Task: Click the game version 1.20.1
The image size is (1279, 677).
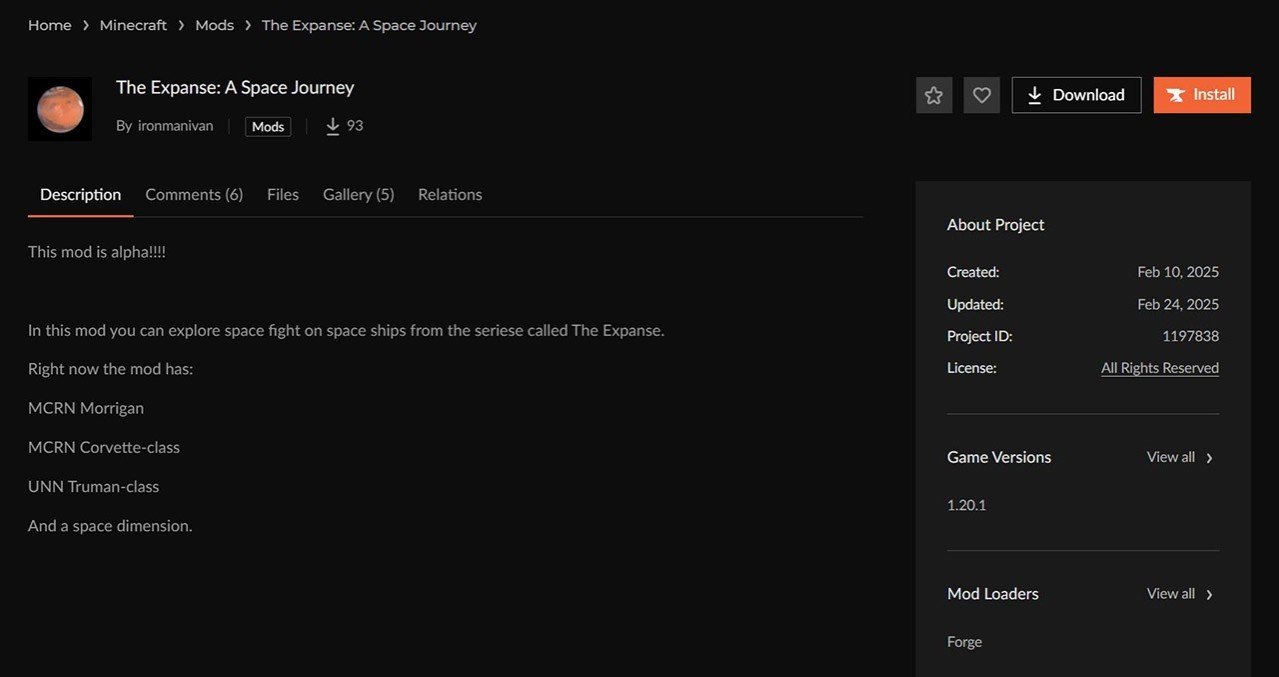Action: pos(966,505)
